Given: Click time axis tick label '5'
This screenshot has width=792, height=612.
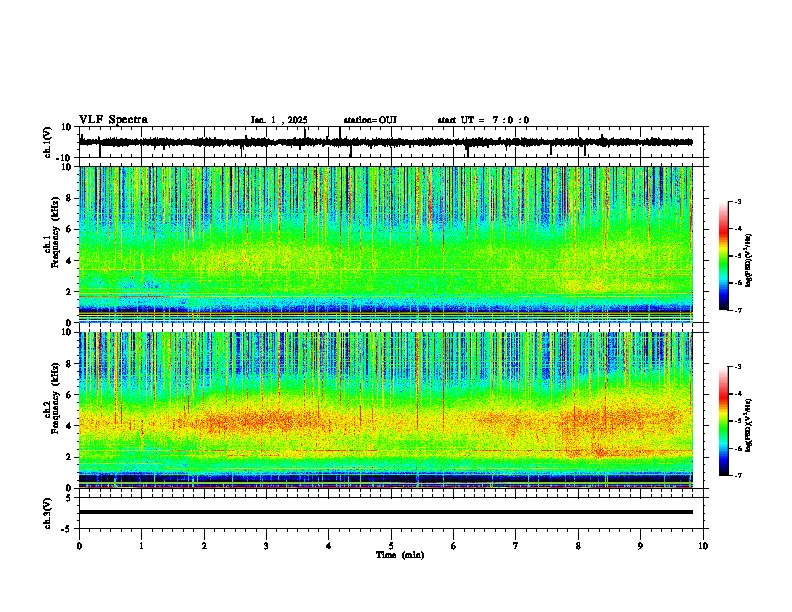Looking at the screenshot, I should click(x=391, y=546).
